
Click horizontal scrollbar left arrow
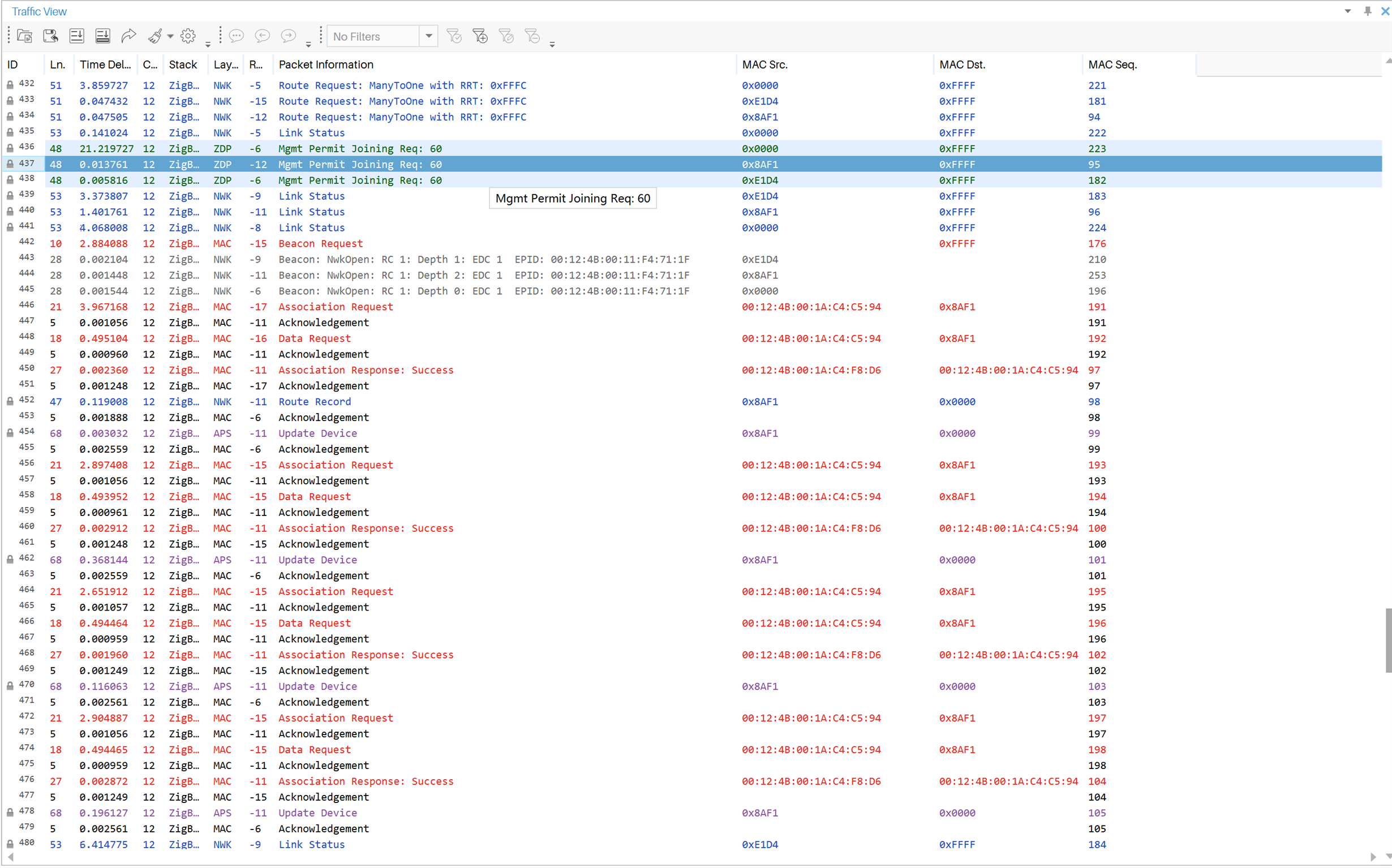pyautogui.click(x=10, y=857)
